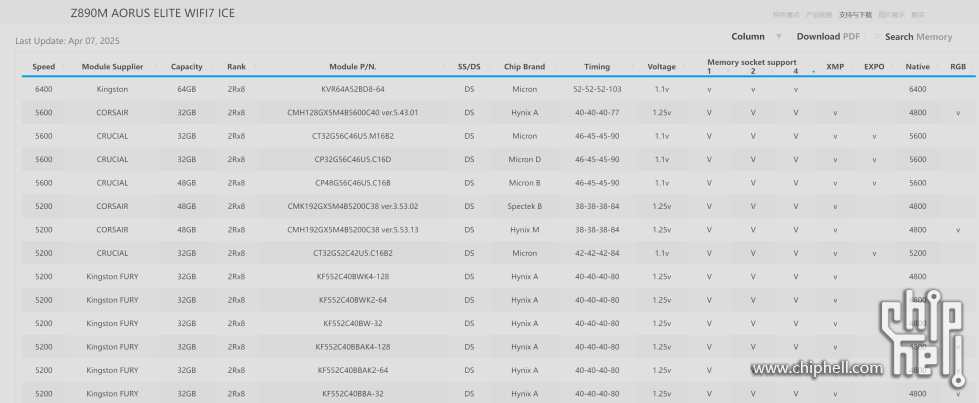
Task: Click the Last Update: Apr 07, 2025 text
Action: click(67, 41)
